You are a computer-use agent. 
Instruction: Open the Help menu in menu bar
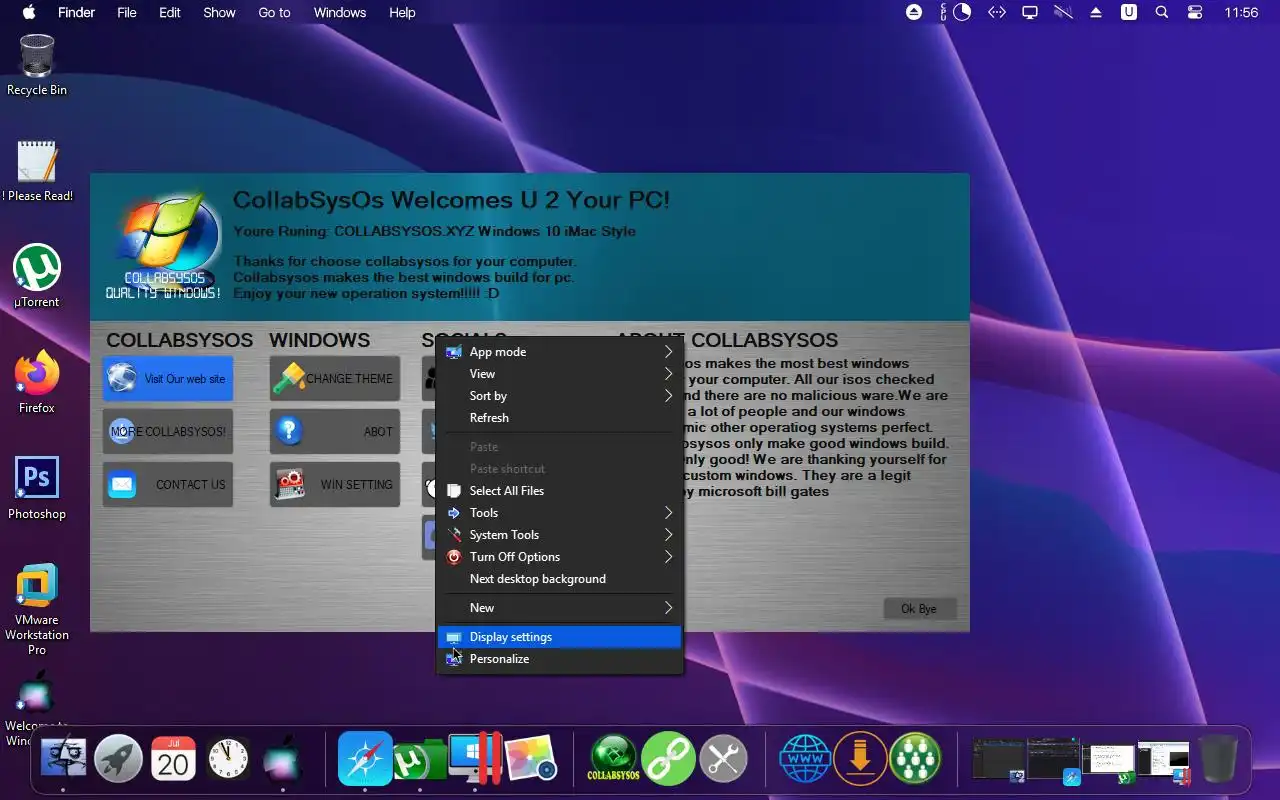click(402, 12)
